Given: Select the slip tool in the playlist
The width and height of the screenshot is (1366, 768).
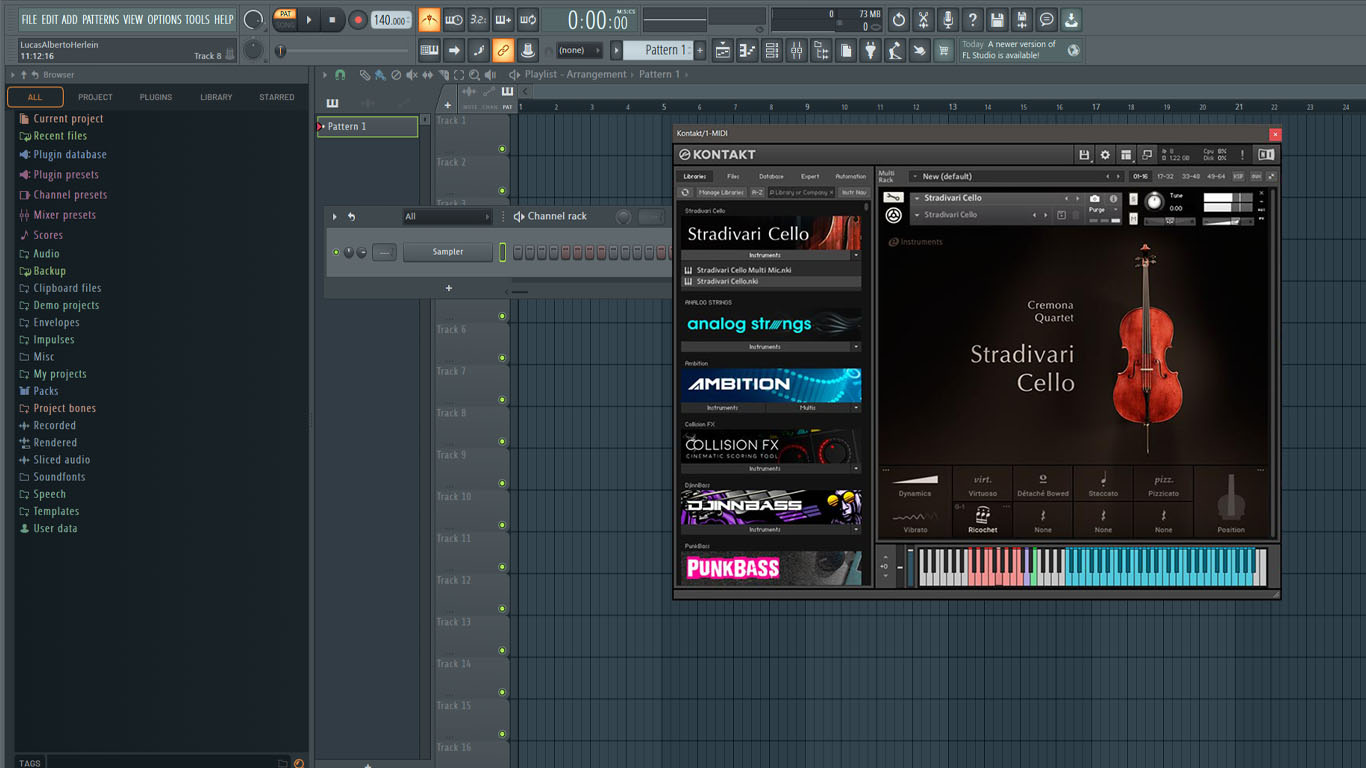Looking at the screenshot, I should [x=428, y=75].
